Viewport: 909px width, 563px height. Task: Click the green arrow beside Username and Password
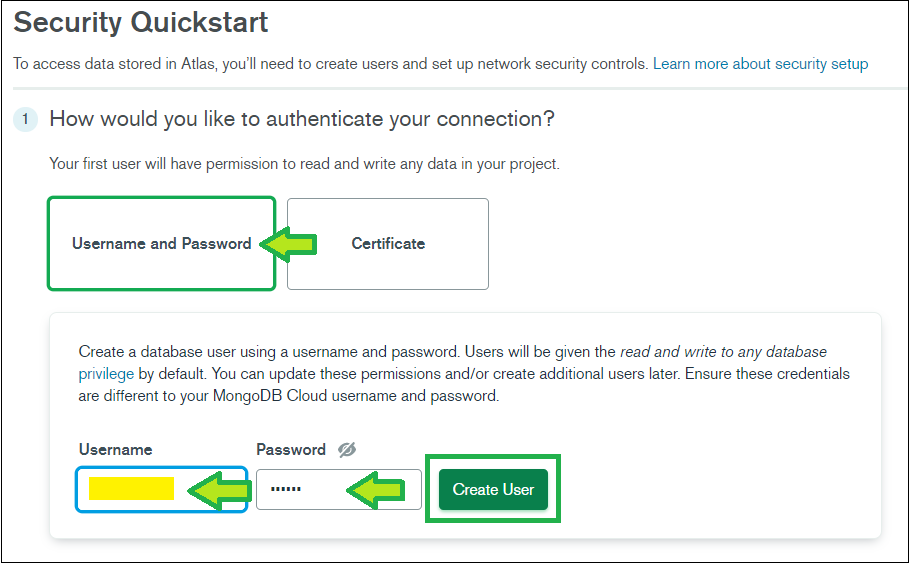289,244
